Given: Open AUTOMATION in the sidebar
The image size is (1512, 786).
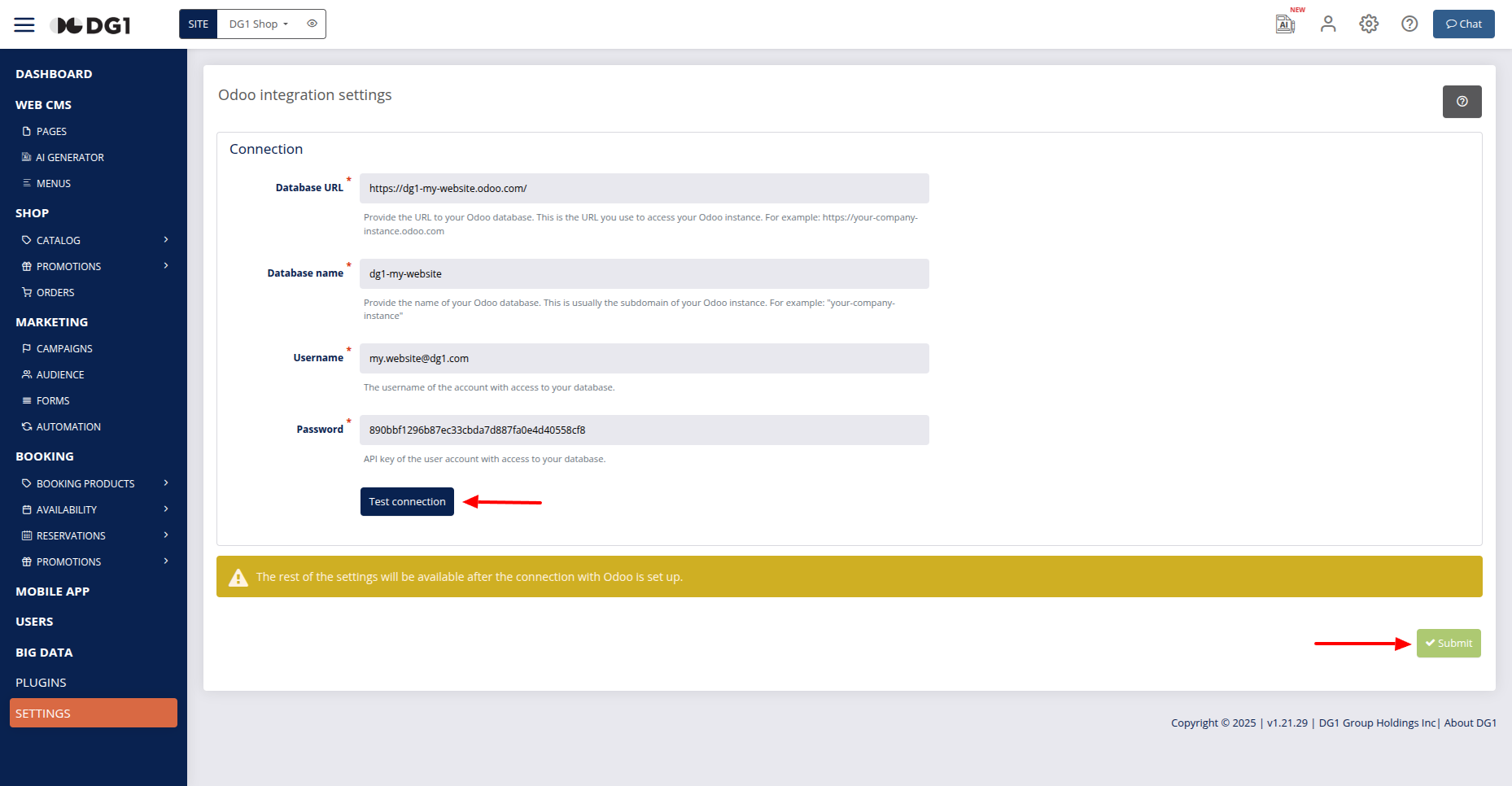Looking at the screenshot, I should pos(68,426).
